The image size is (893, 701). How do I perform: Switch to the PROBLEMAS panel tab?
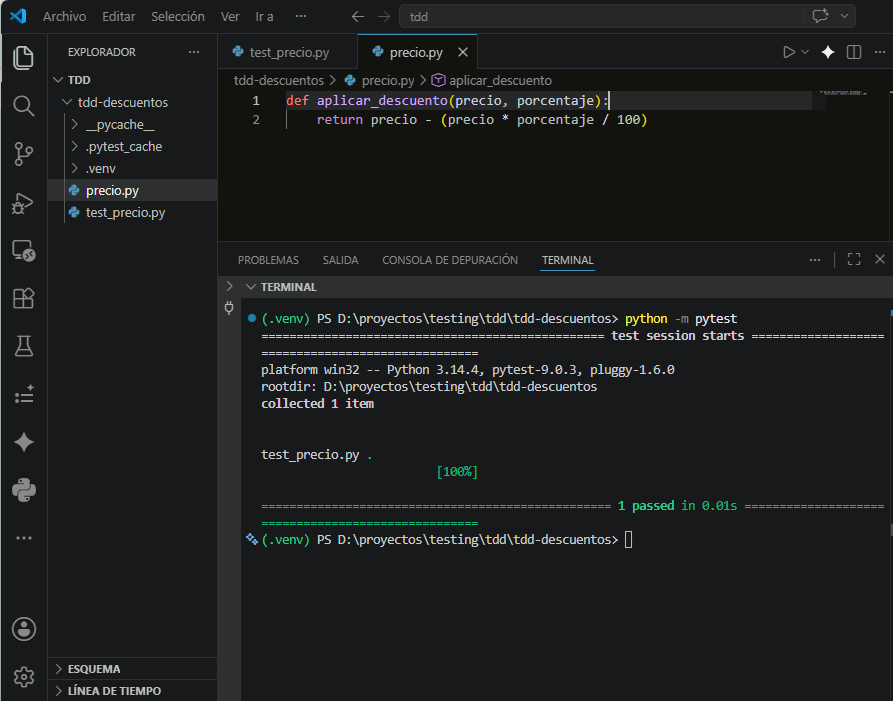click(x=268, y=260)
